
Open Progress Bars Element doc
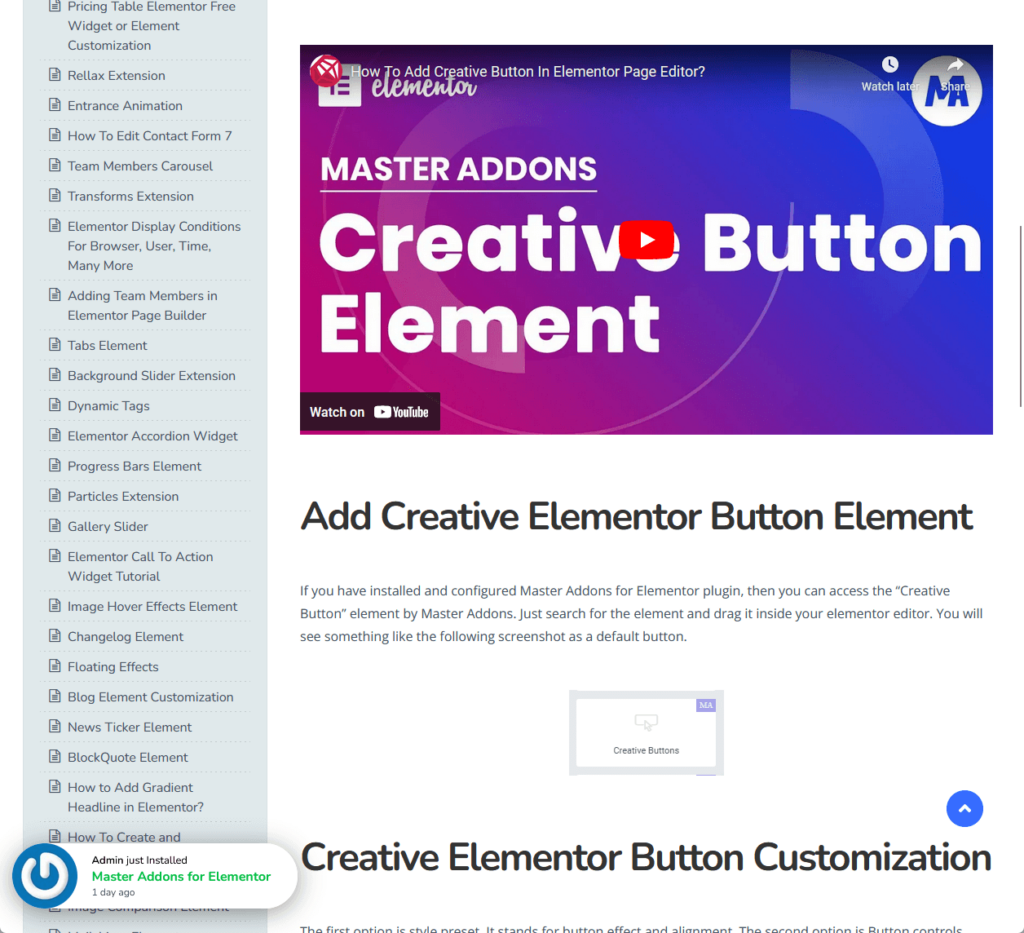click(135, 466)
